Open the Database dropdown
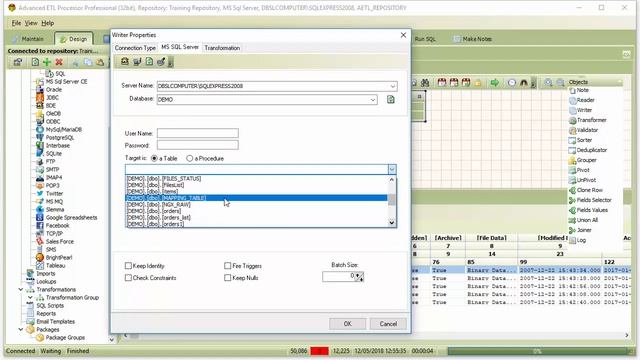The width and height of the screenshot is (640, 360). pyautogui.click(x=373, y=99)
